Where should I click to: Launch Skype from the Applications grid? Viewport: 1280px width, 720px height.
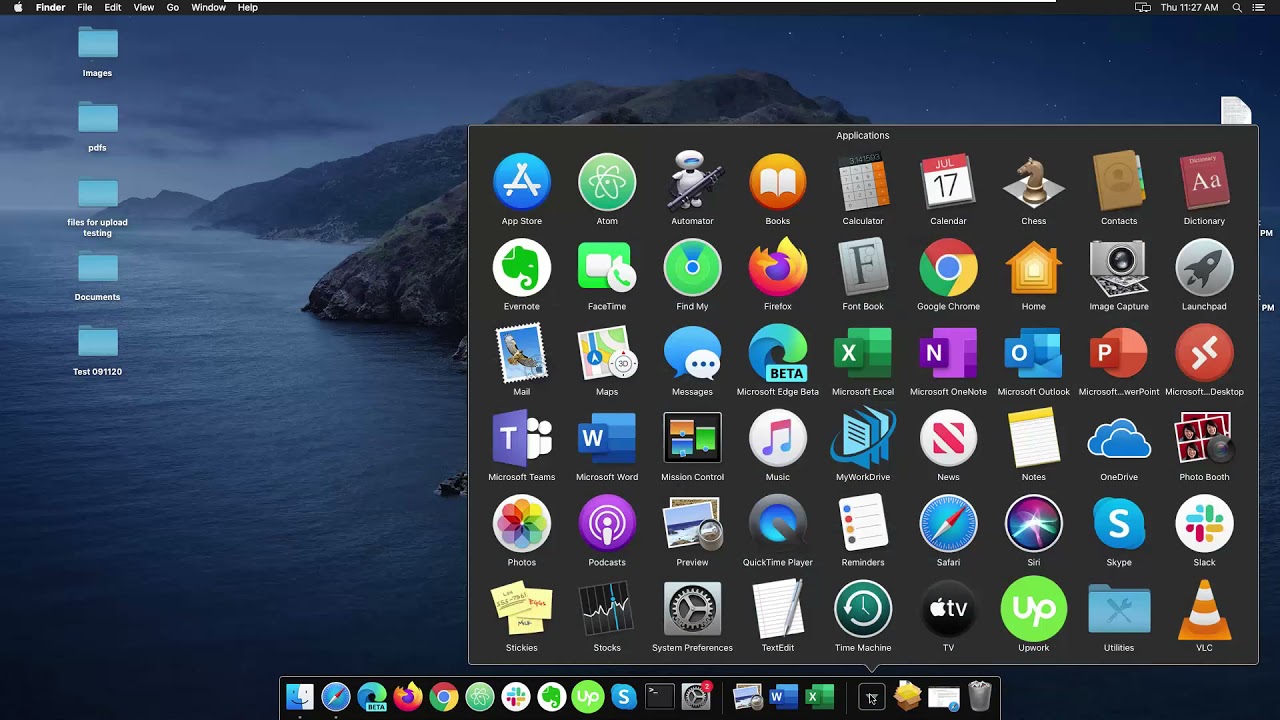click(1119, 524)
